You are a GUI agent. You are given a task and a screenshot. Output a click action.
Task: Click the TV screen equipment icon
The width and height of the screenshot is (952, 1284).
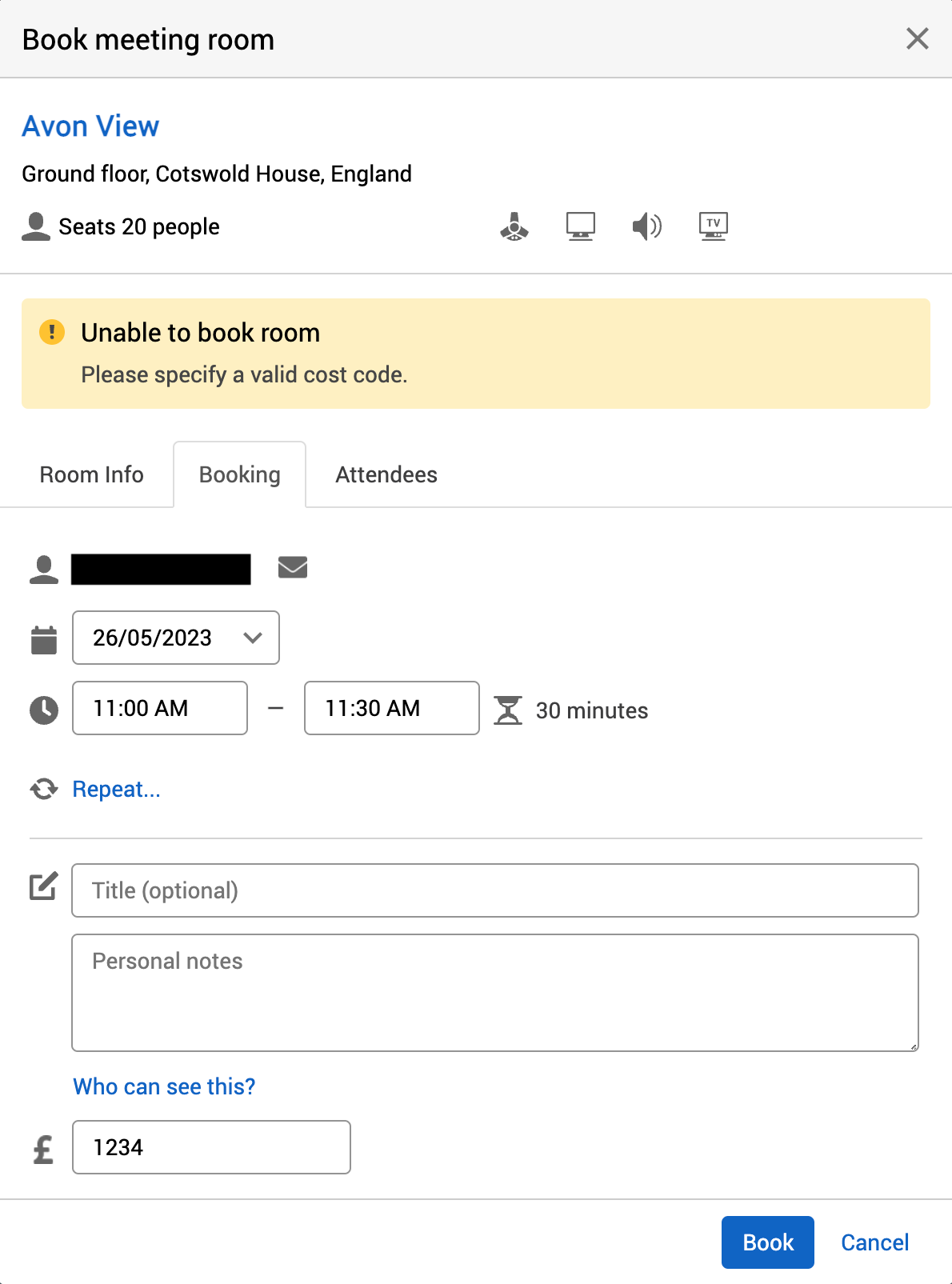click(713, 226)
